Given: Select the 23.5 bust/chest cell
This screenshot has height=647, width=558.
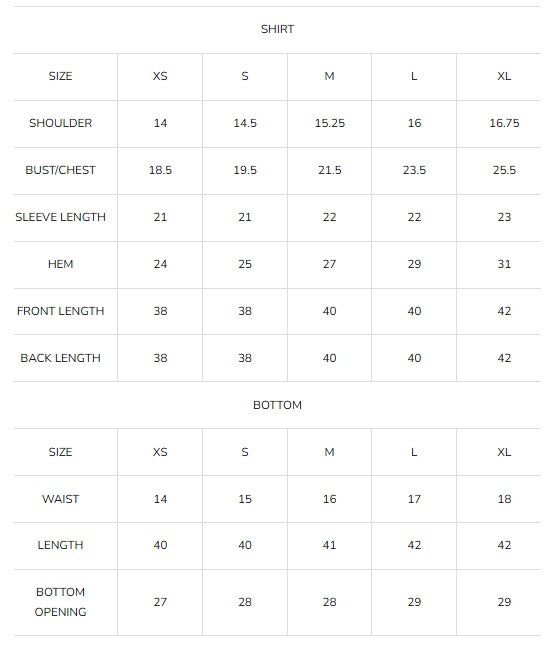Looking at the screenshot, I should coord(414,170).
